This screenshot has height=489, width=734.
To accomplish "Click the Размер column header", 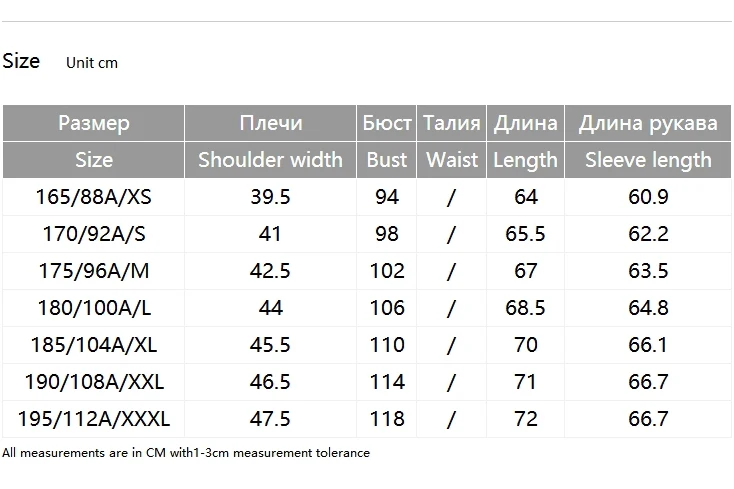I will (x=94, y=123).
